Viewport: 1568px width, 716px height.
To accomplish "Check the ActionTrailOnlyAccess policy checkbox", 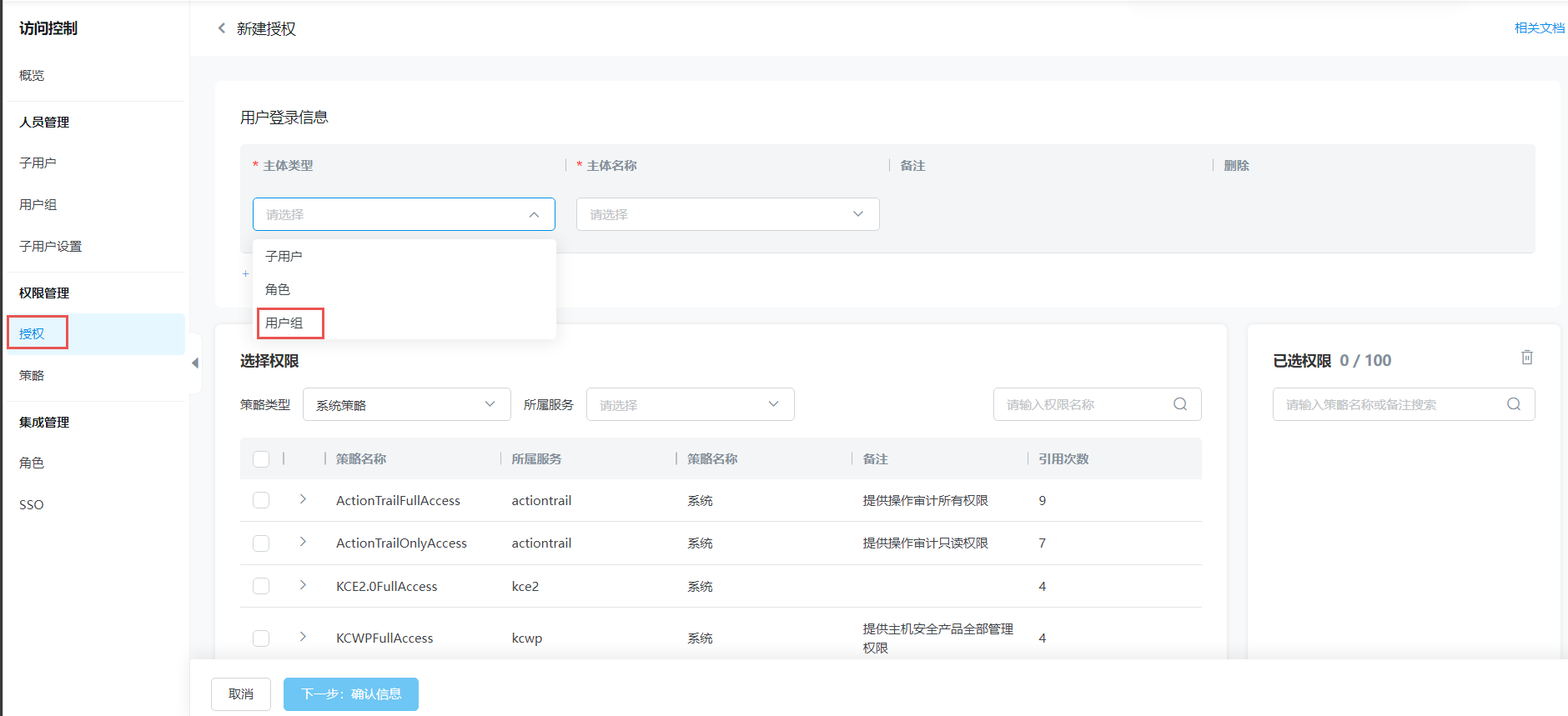I will click(261, 543).
